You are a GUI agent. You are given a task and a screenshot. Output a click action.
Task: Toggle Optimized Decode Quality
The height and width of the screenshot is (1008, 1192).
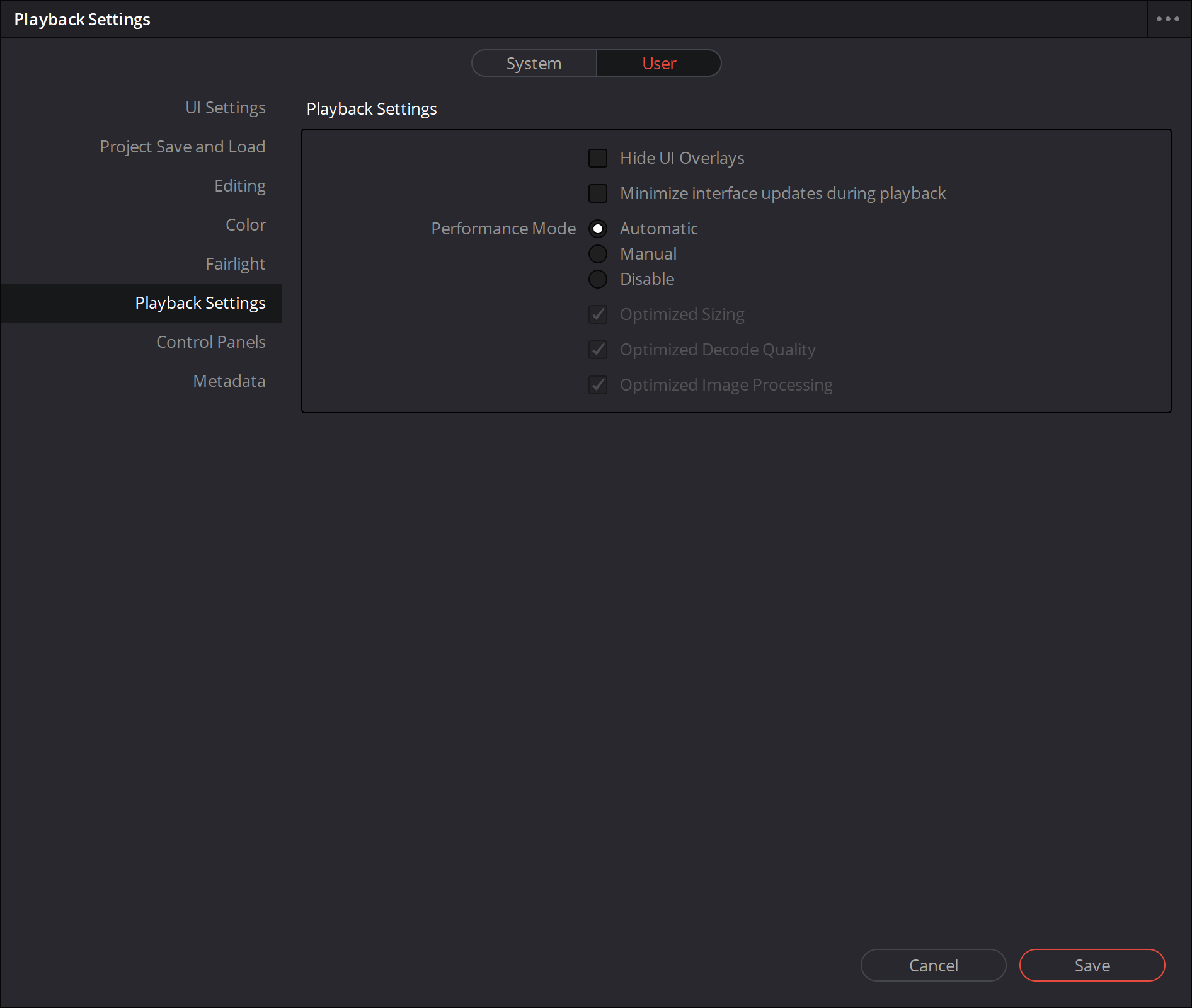coord(598,350)
